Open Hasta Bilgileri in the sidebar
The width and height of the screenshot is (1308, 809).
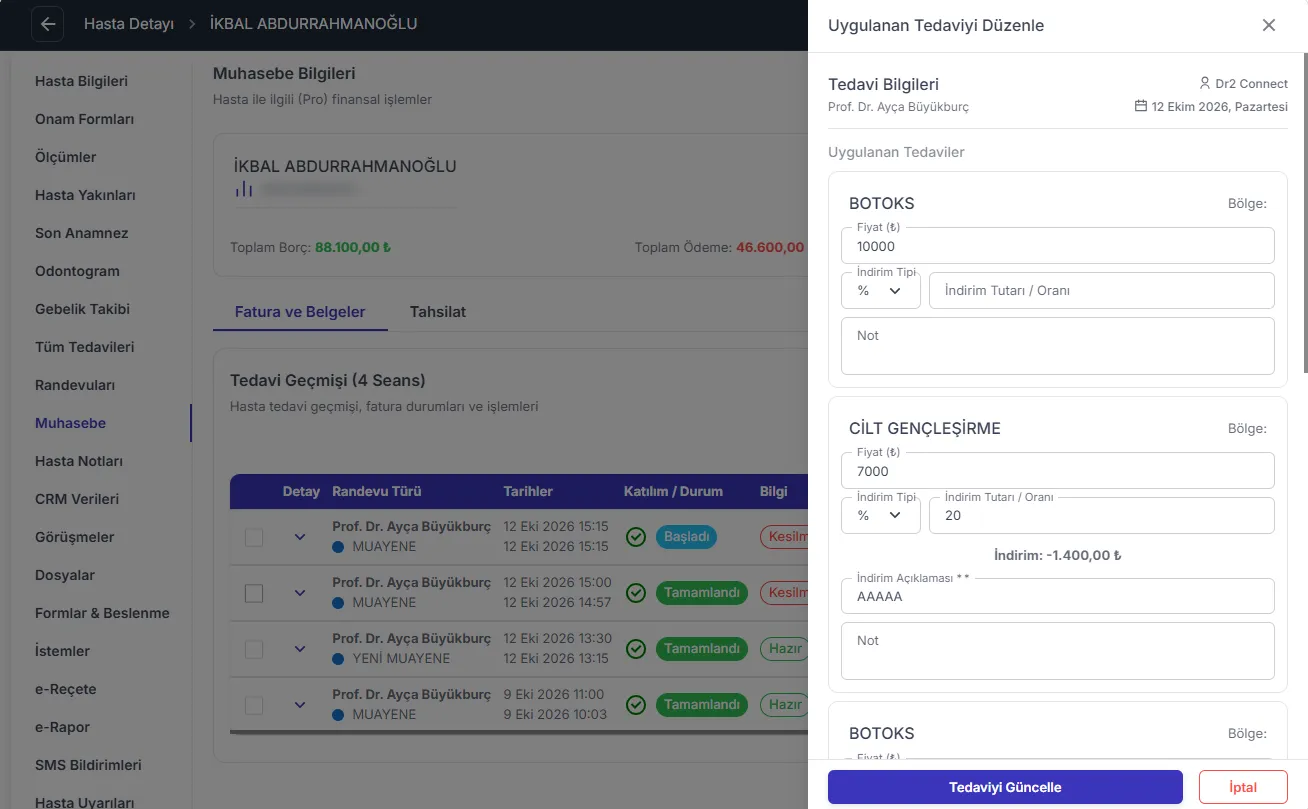click(x=81, y=81)
